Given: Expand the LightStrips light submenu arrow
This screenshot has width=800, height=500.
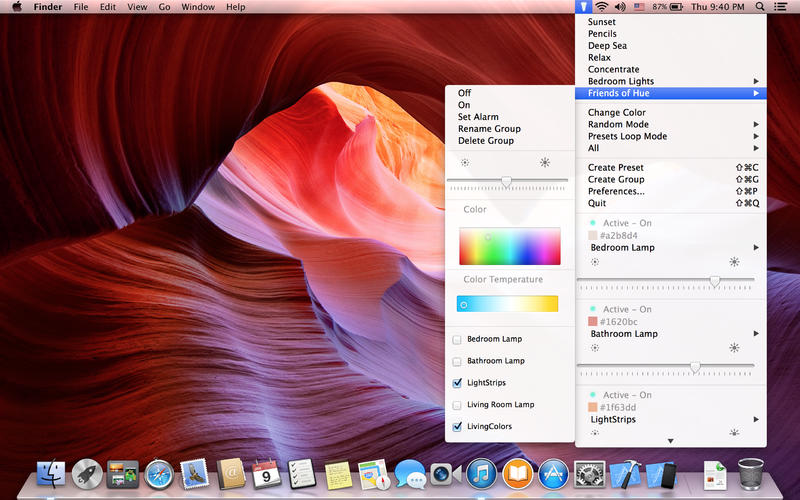Looking at the screenshot, I should click(x=756, y=419).
